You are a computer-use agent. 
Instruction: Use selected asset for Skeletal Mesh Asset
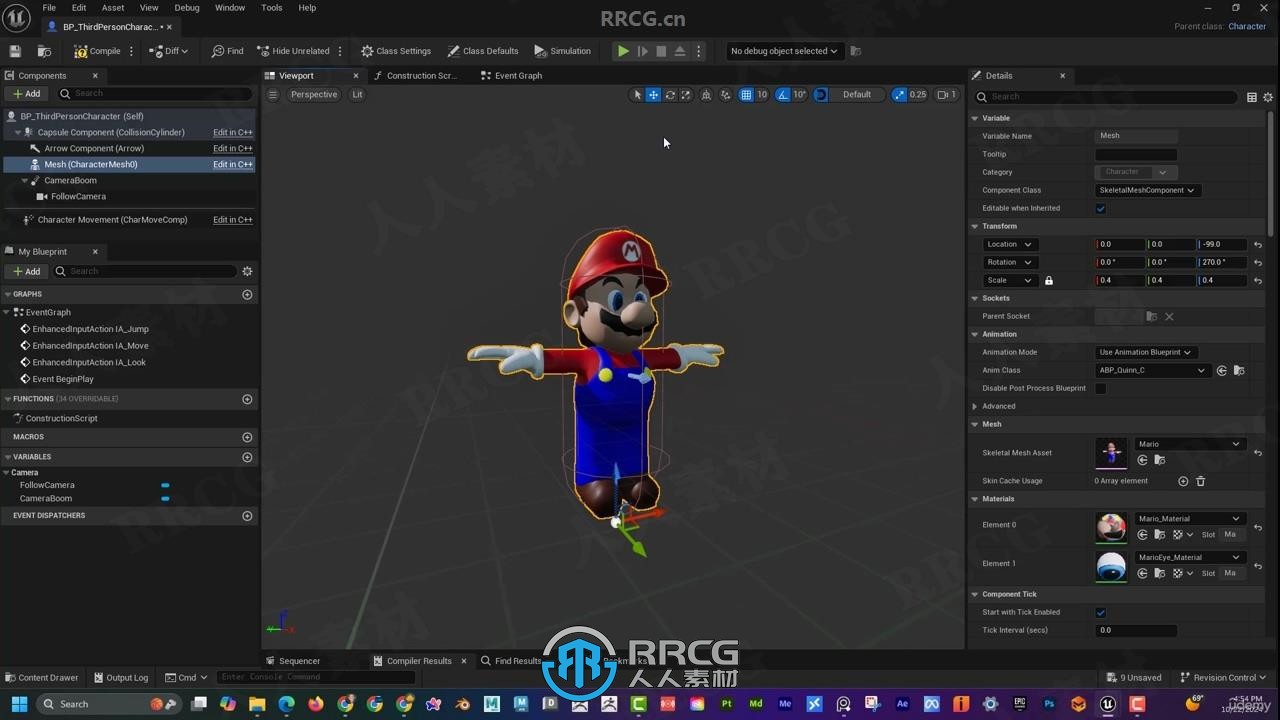(1142, 460)
